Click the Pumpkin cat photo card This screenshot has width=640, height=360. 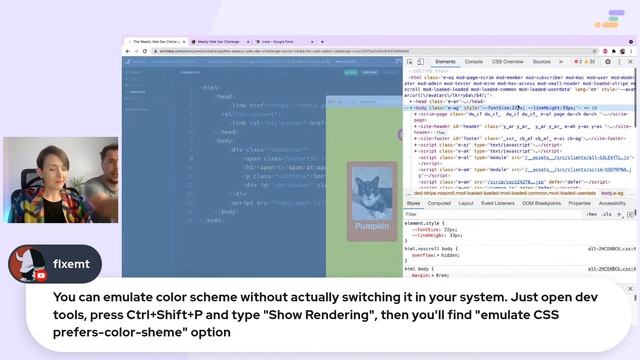point(372,201)
